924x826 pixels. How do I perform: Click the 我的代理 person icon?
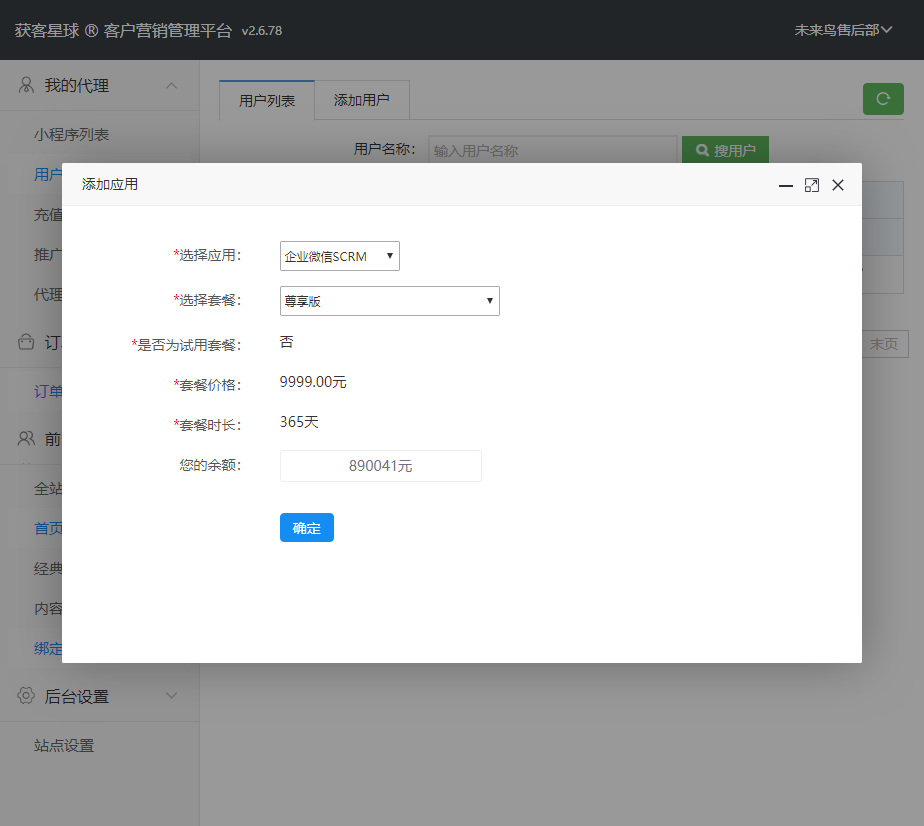pyautogui.click(x=27, y=86)
